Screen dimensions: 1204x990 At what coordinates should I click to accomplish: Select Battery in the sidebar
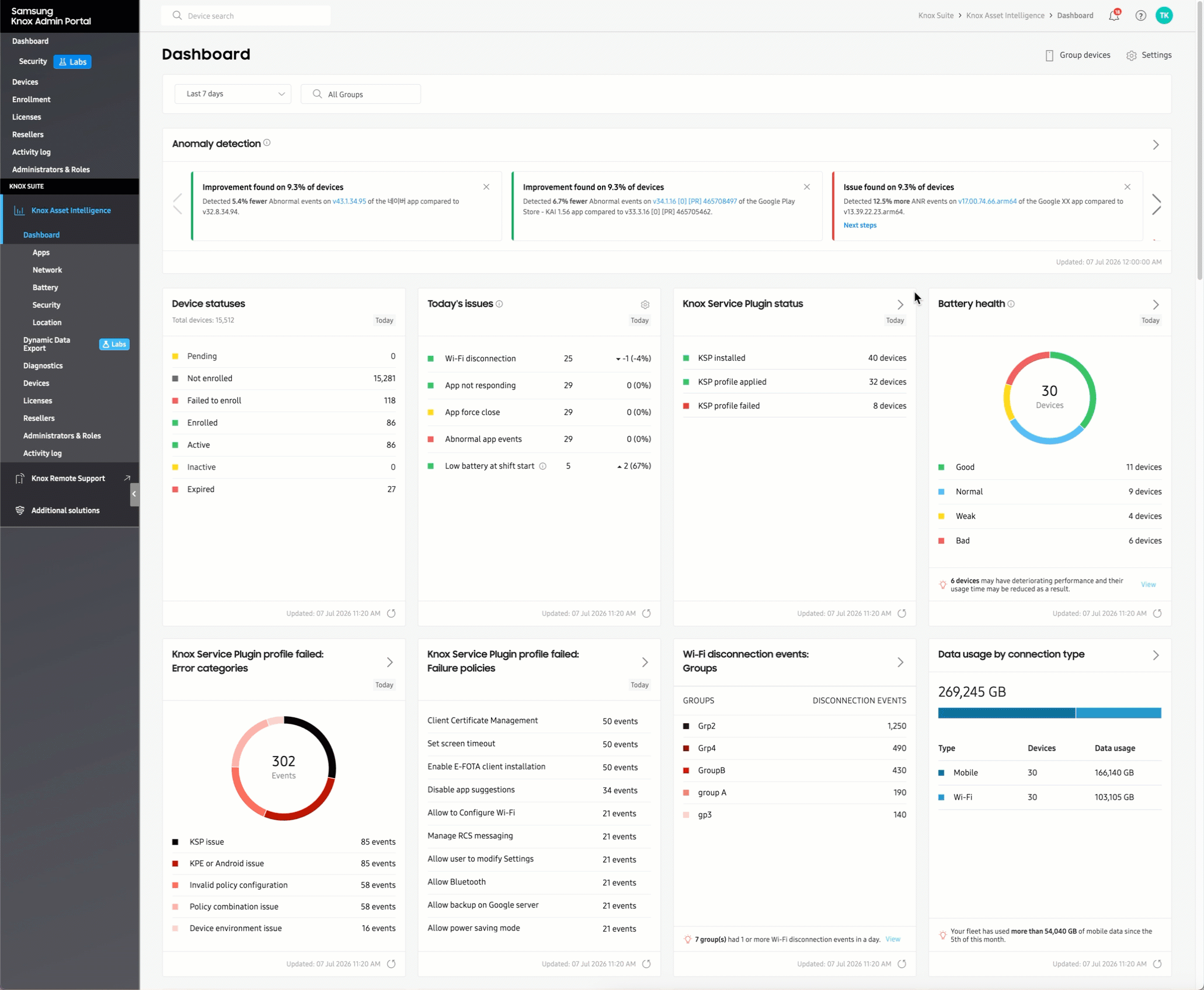[46, 287]
